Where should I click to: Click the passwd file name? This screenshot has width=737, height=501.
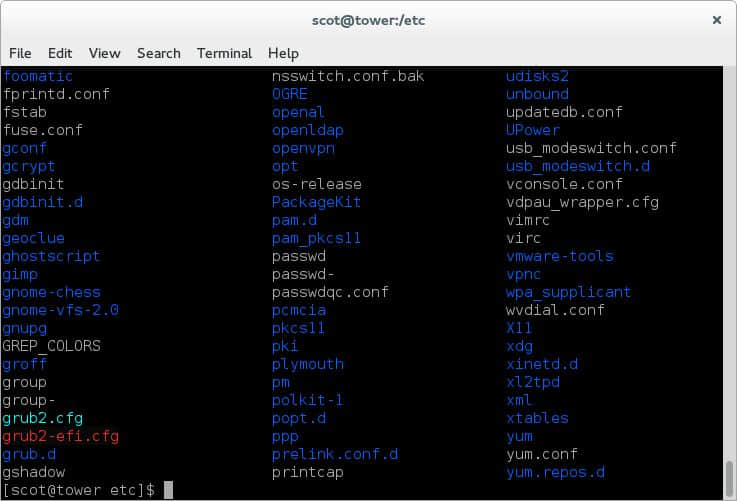[299, 256]
